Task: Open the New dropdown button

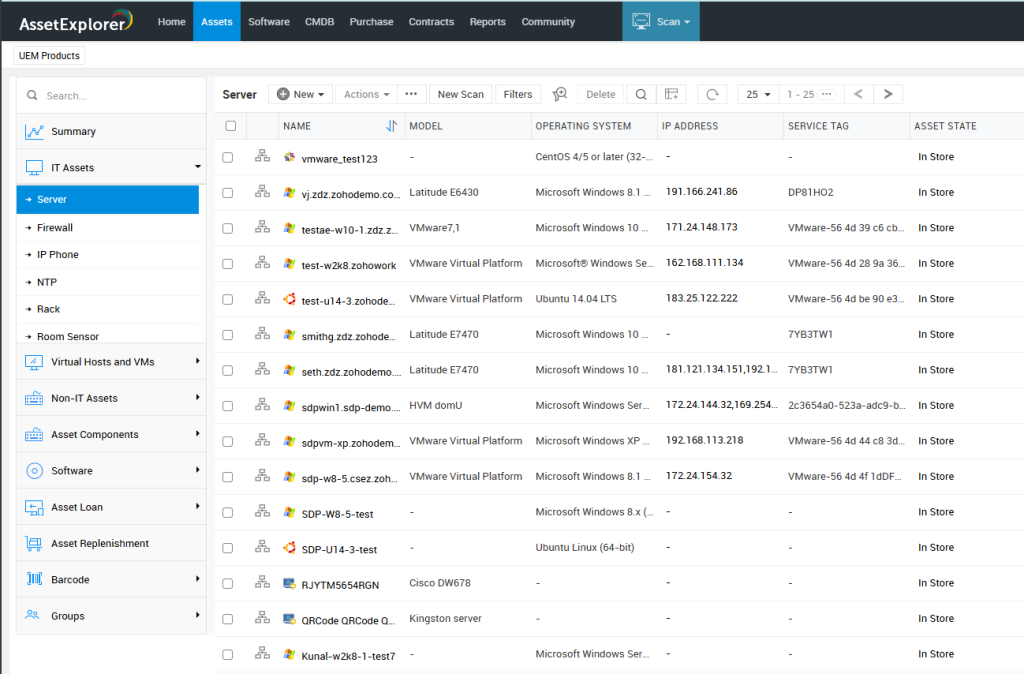Action: [300, 94]
